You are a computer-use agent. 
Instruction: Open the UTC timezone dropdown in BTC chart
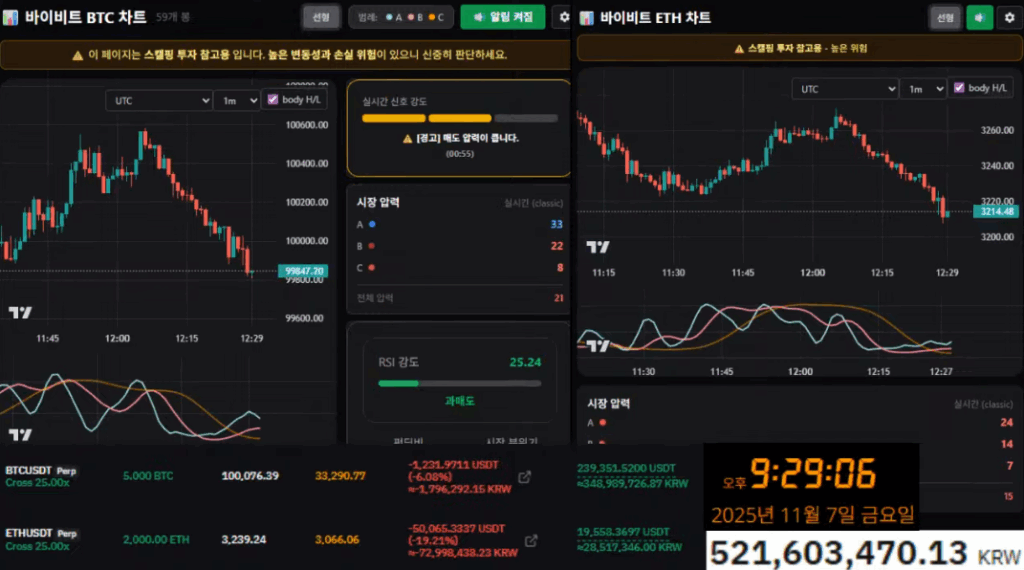pos(159,101)
